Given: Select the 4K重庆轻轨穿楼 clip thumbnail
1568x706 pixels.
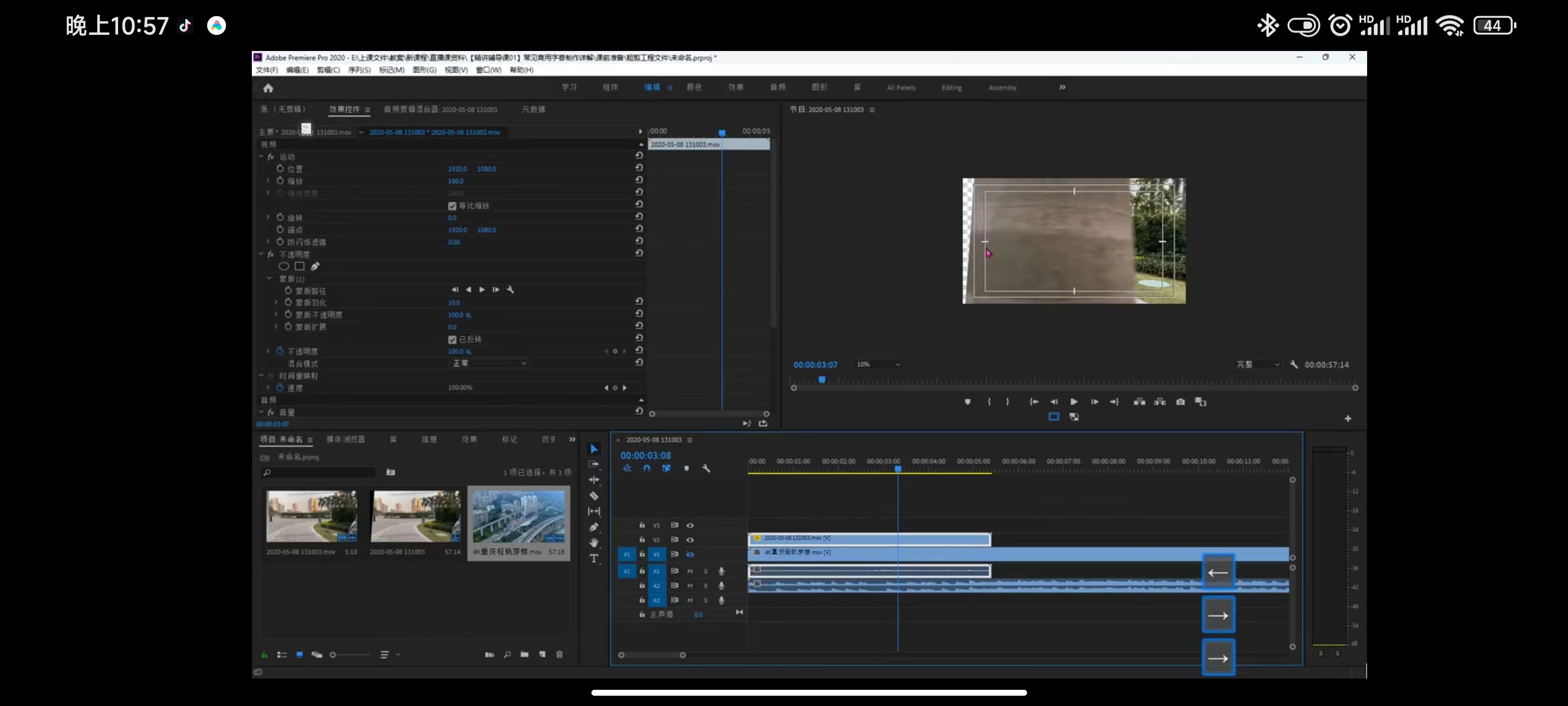Looking at the screenshot, I should pyautogui.click(x=518, y=517).
